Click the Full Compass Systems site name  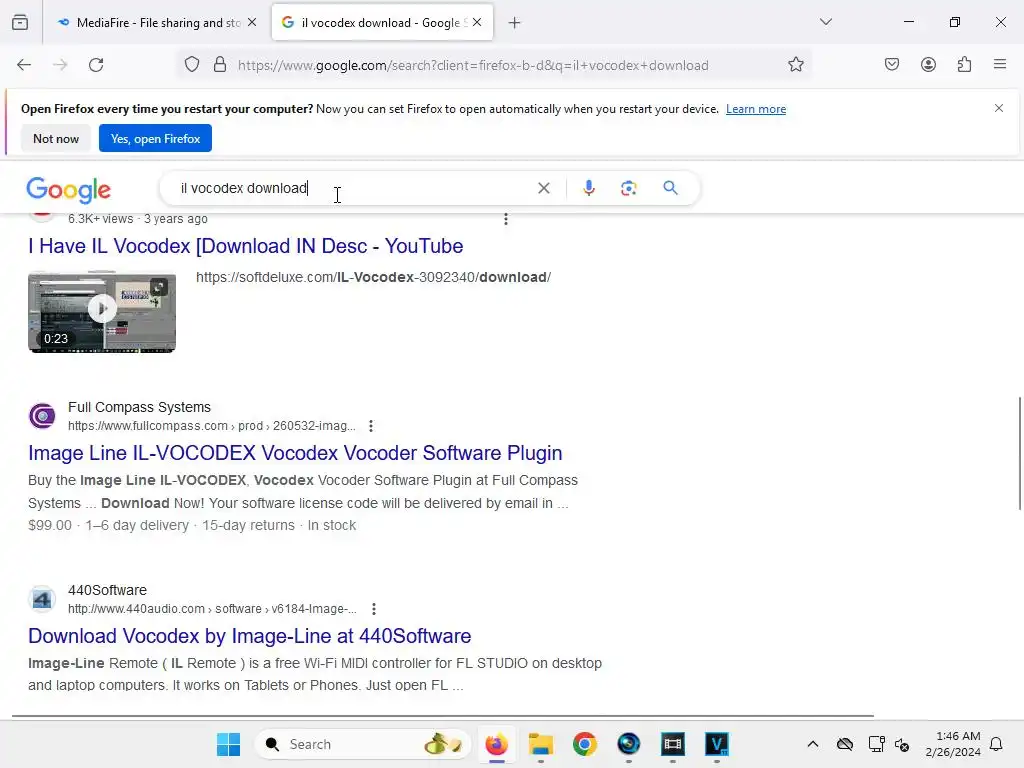tap(139, 408)
